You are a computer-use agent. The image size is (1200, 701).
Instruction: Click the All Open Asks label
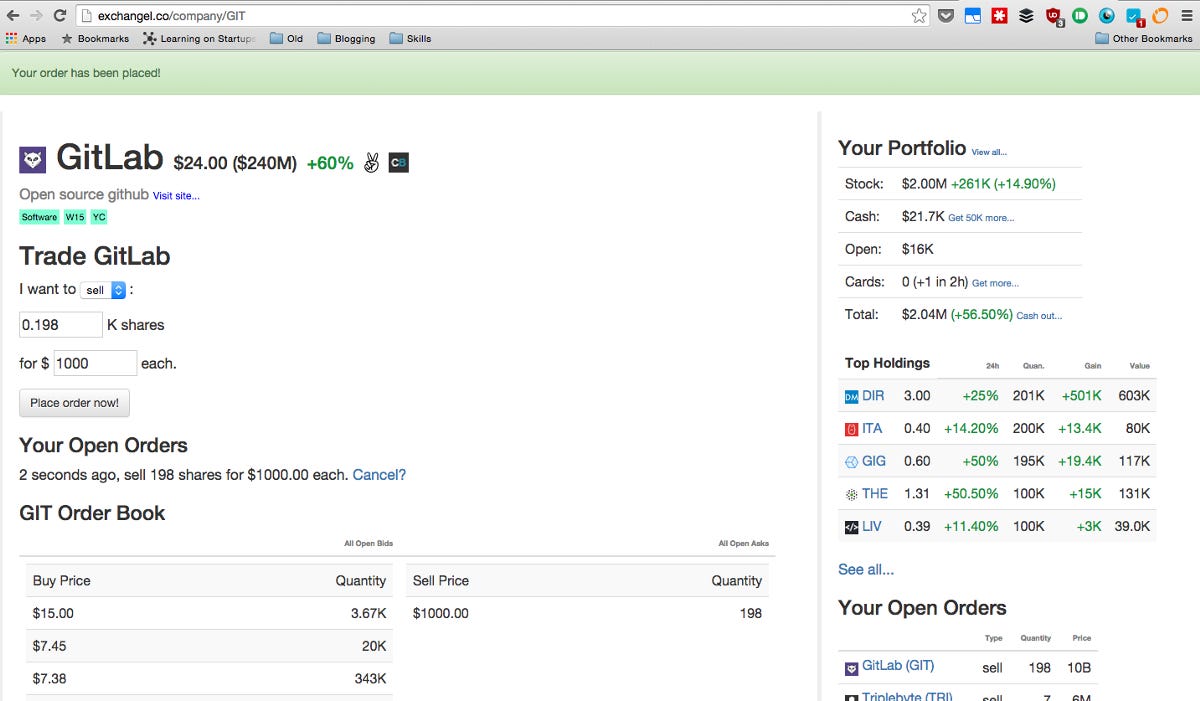[x=744, y=544]
